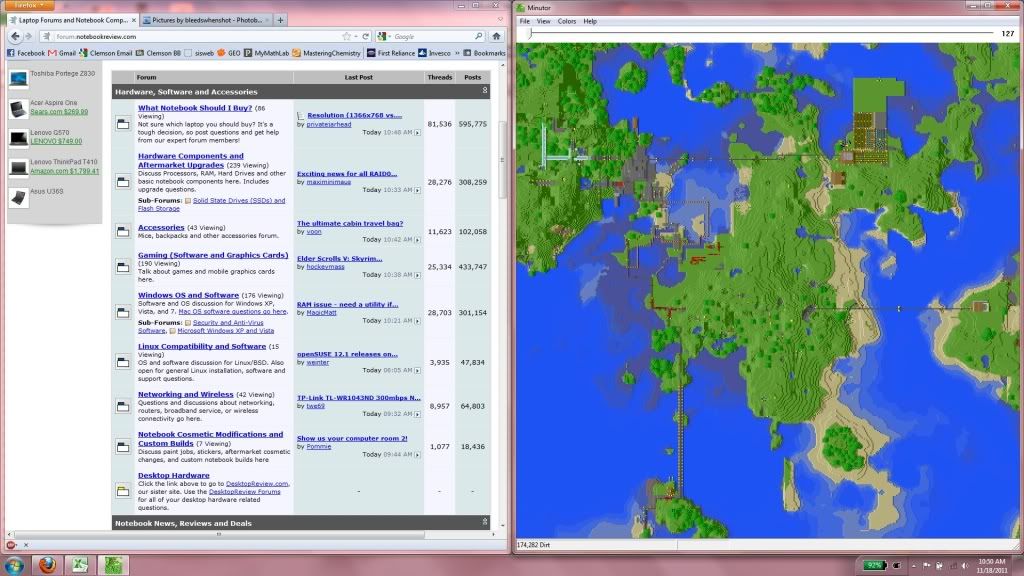Viewport: 1024px width, 576px height.
Task: Show the URL history dropdown arrow
Action: pos(356,37)
